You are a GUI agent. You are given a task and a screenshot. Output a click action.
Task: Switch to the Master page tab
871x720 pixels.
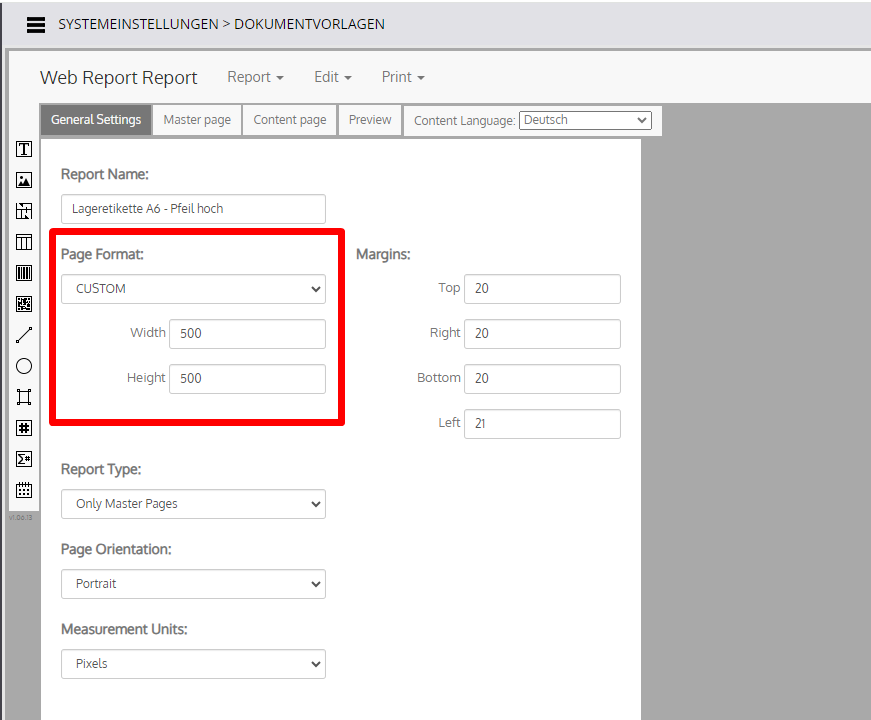pos(197,120)
